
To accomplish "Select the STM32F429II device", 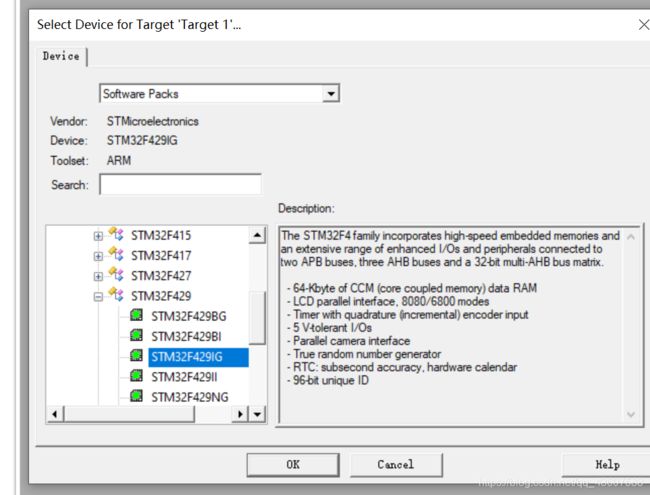I will pos(184,377).
